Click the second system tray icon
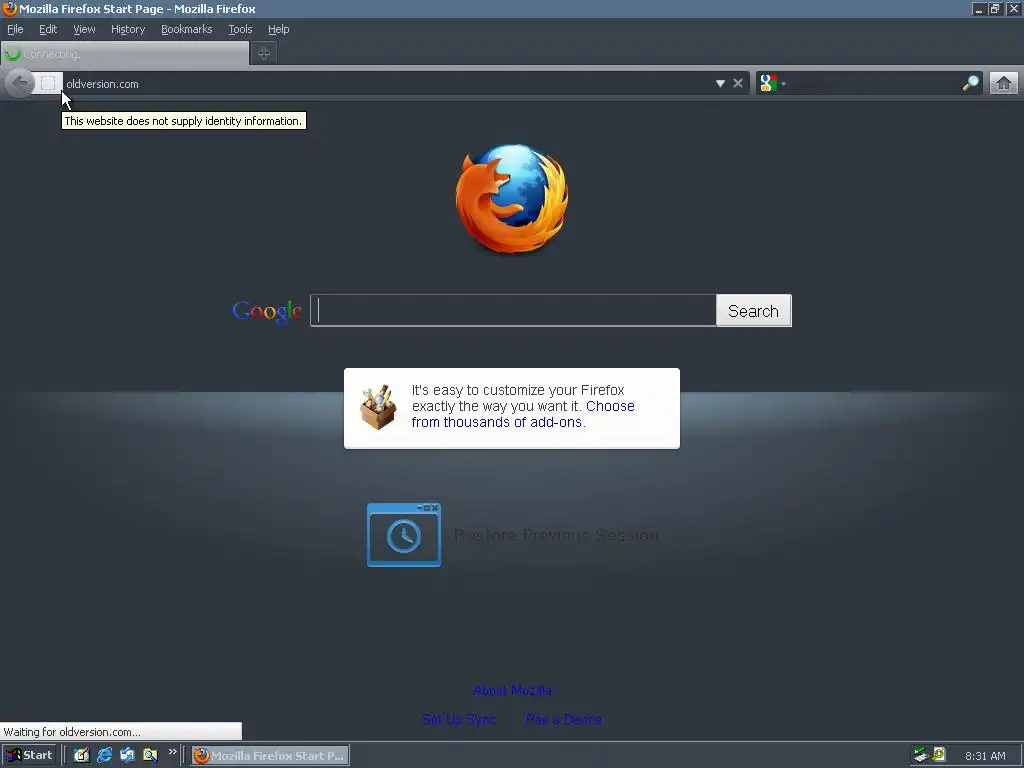 938,755
